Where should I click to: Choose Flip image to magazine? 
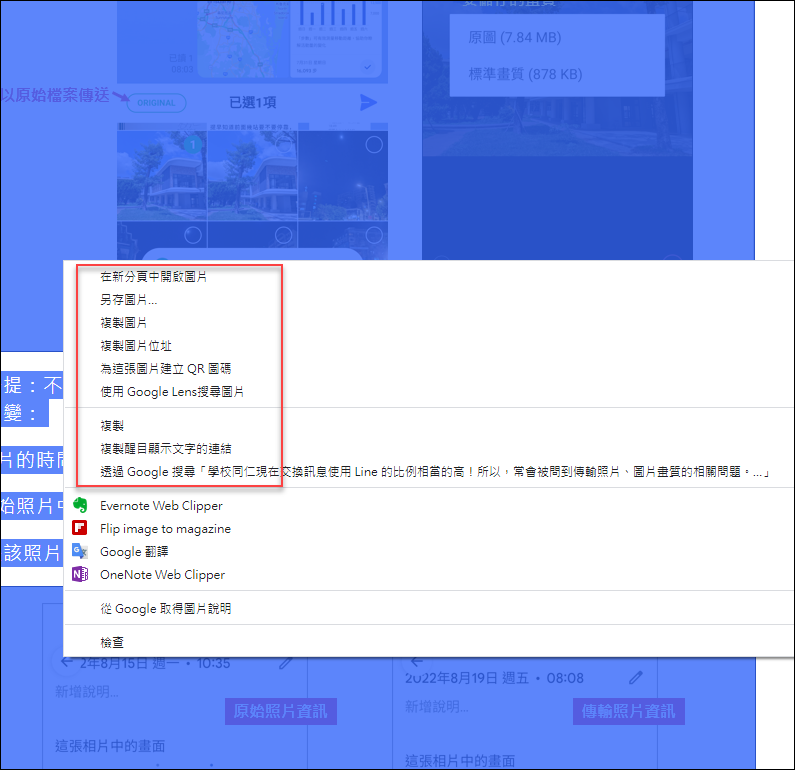(x=165, y=529)
